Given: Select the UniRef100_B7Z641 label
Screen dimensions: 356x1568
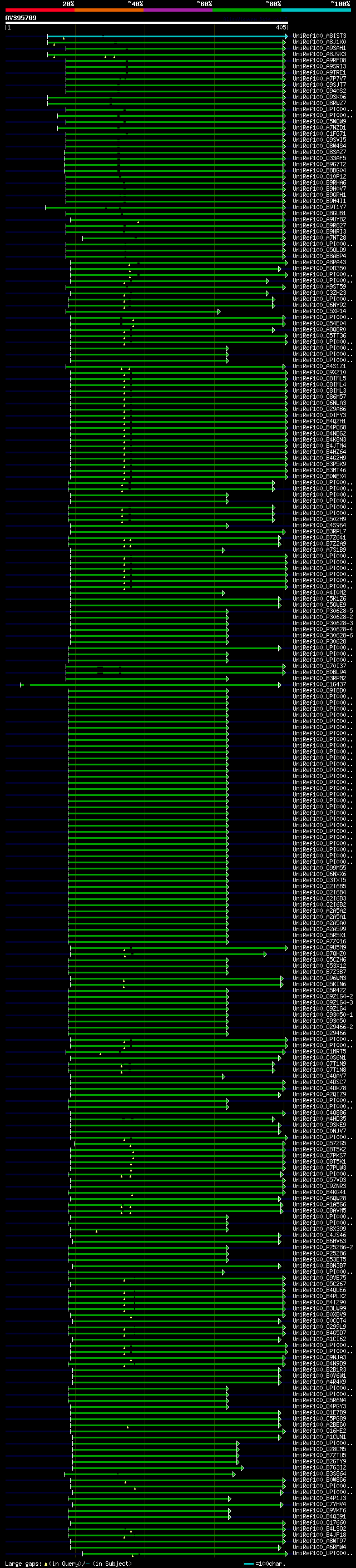Looking at the screenshot, I should (319, 537).
